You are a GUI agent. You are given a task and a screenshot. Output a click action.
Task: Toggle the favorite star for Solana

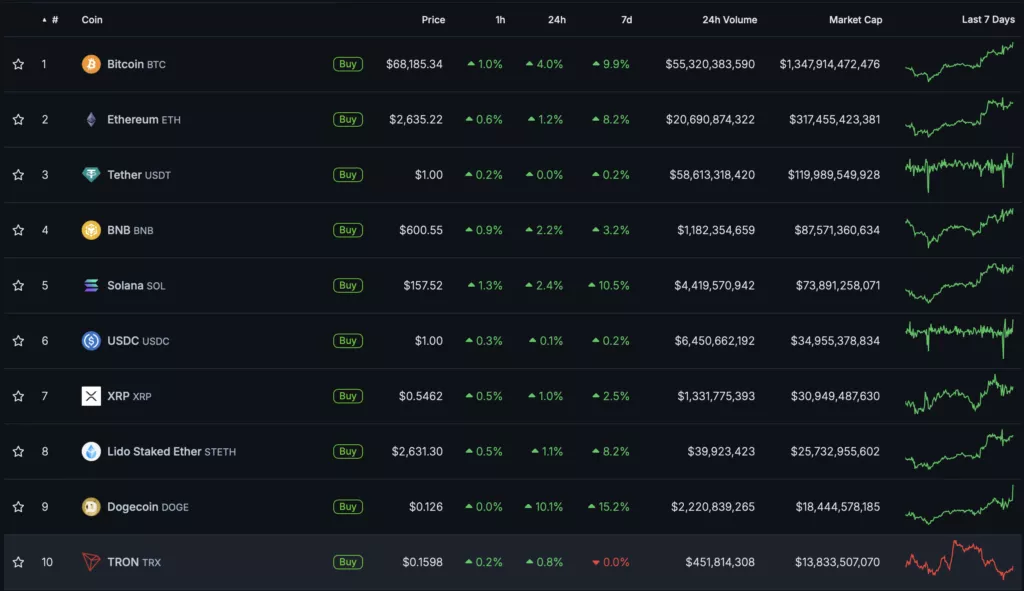[x=18, y=286]
